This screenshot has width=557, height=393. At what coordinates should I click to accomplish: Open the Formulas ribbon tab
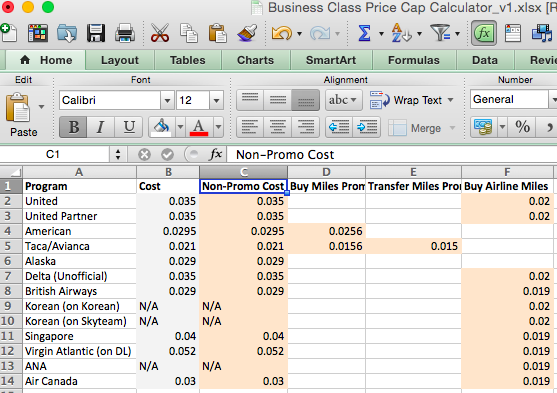click(413, 60)
